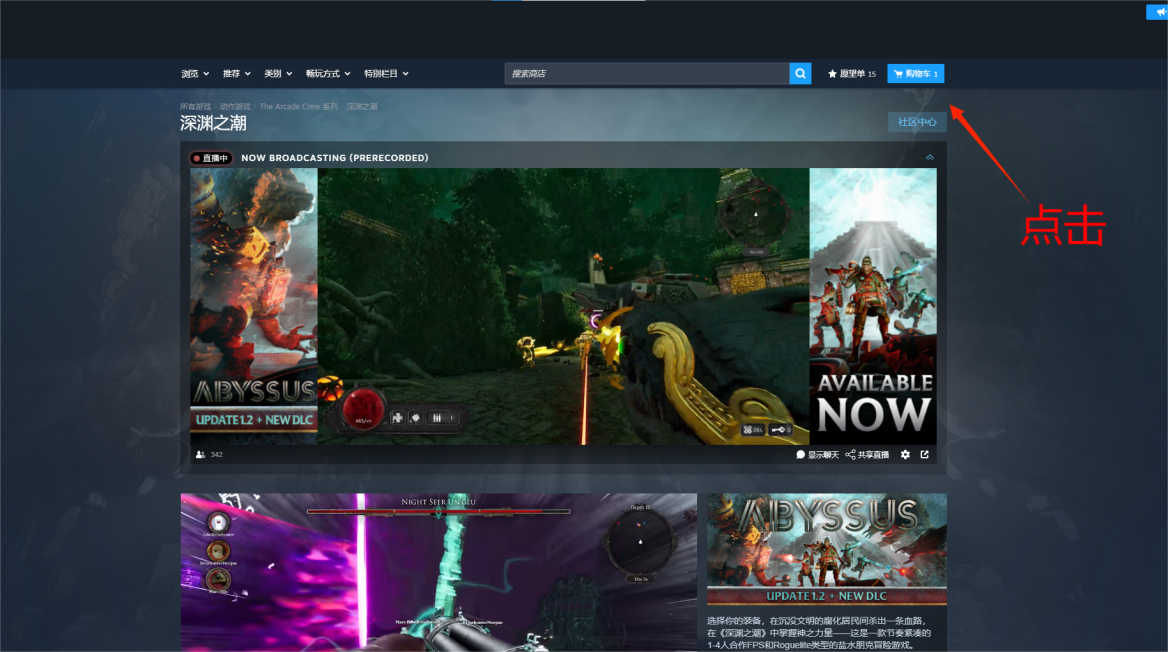Open the 特别栏目 menu

click(x=386, y=74)
